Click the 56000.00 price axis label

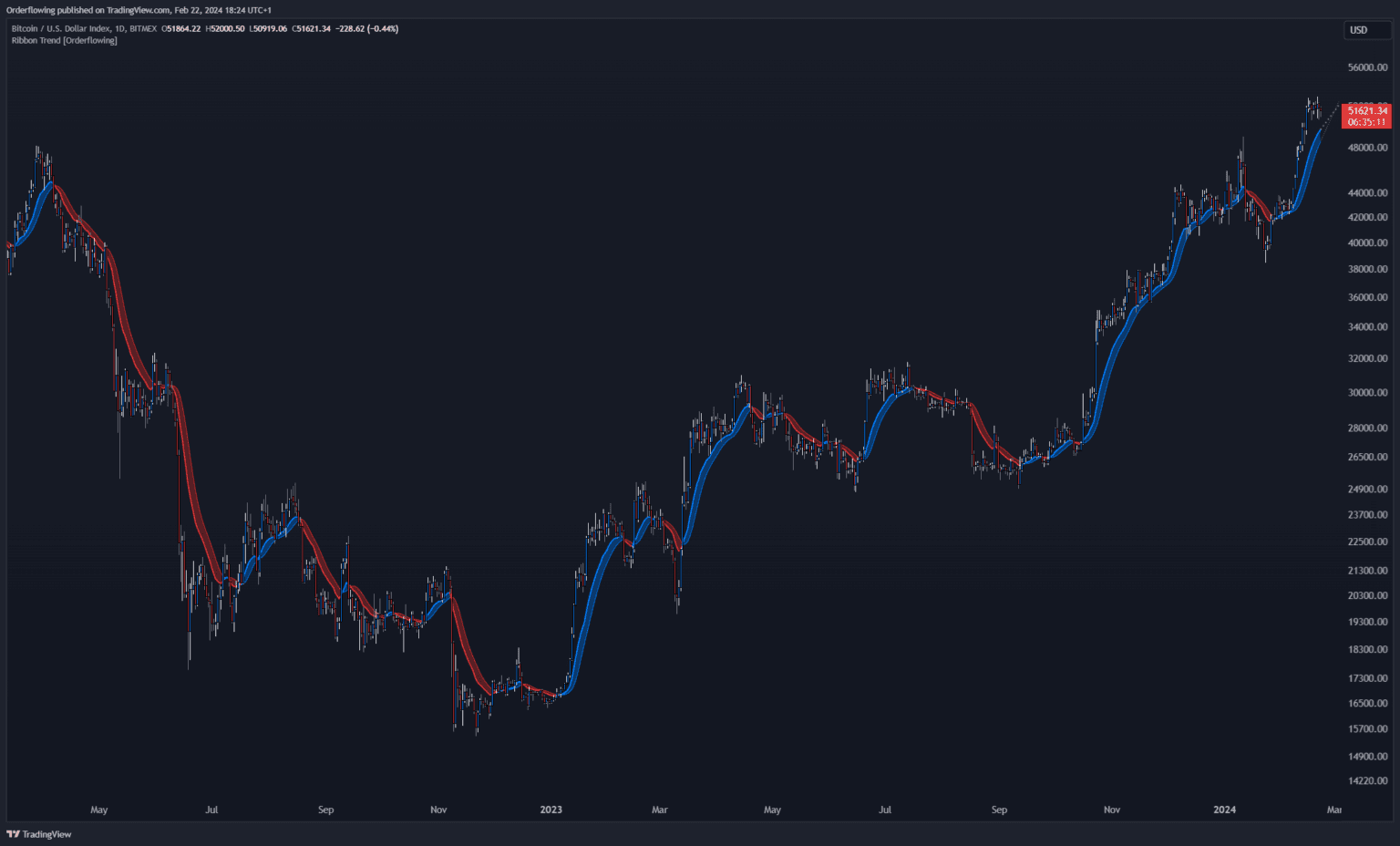[x=1367, y=67]
